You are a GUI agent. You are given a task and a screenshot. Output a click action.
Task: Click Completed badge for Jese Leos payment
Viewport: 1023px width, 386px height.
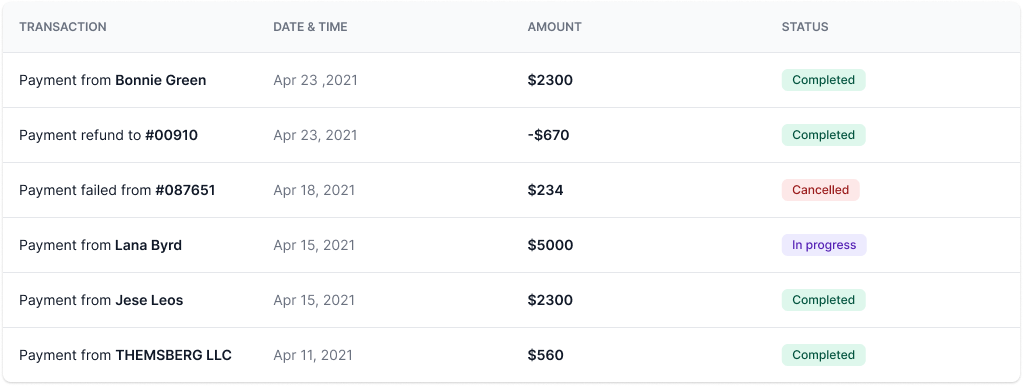coord(823,300)
